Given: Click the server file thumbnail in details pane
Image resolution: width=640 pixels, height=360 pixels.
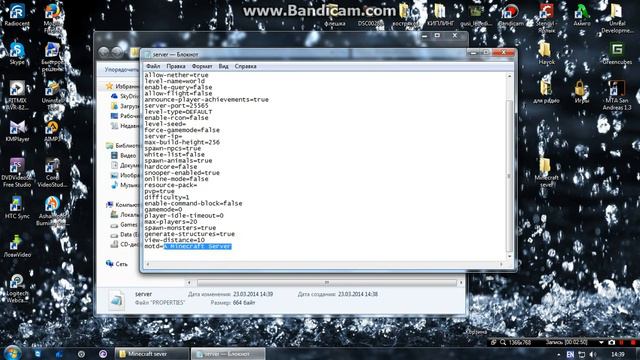Looking at the screenshot, I should [x=117, y=300].
